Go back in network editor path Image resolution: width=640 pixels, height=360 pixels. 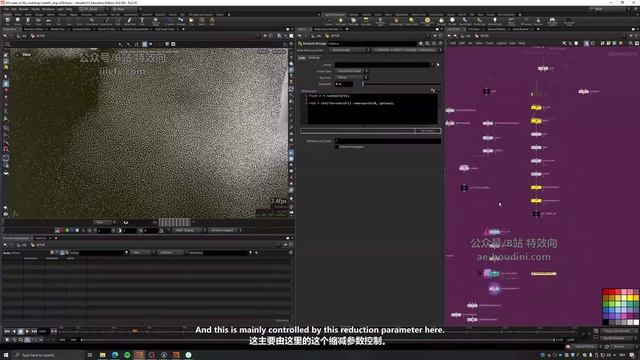[x=449, y=36]
